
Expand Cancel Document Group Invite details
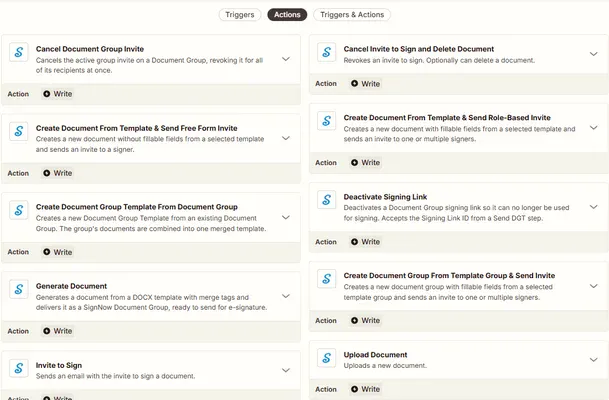(x=286, y=59)
